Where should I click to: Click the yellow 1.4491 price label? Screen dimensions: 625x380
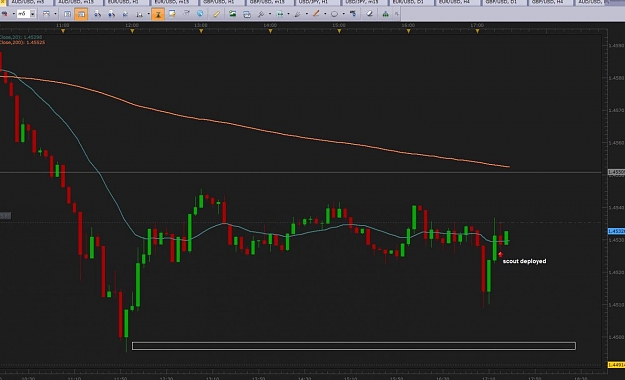[x=616, y=365]
